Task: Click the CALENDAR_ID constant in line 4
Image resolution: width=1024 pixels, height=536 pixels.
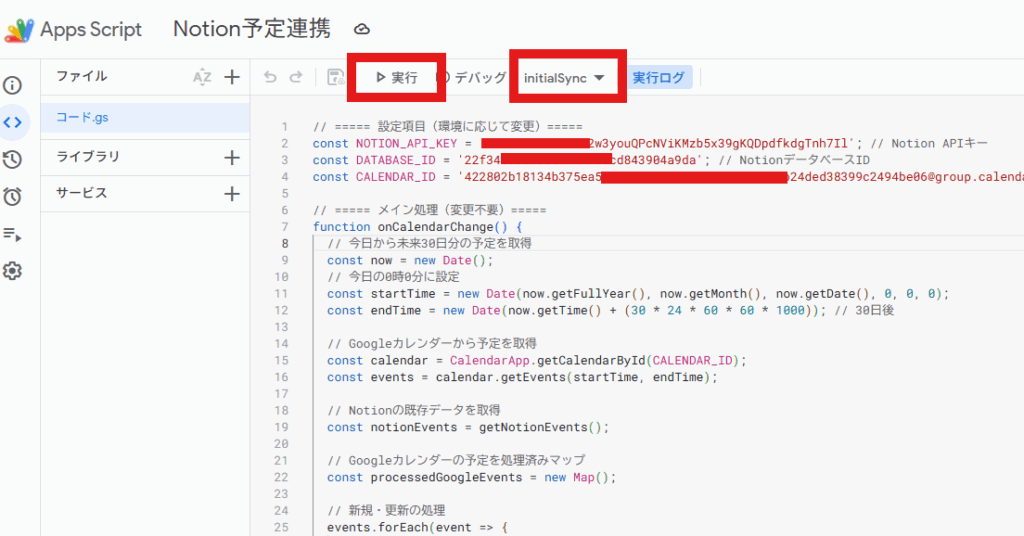Action: (395, 177)
